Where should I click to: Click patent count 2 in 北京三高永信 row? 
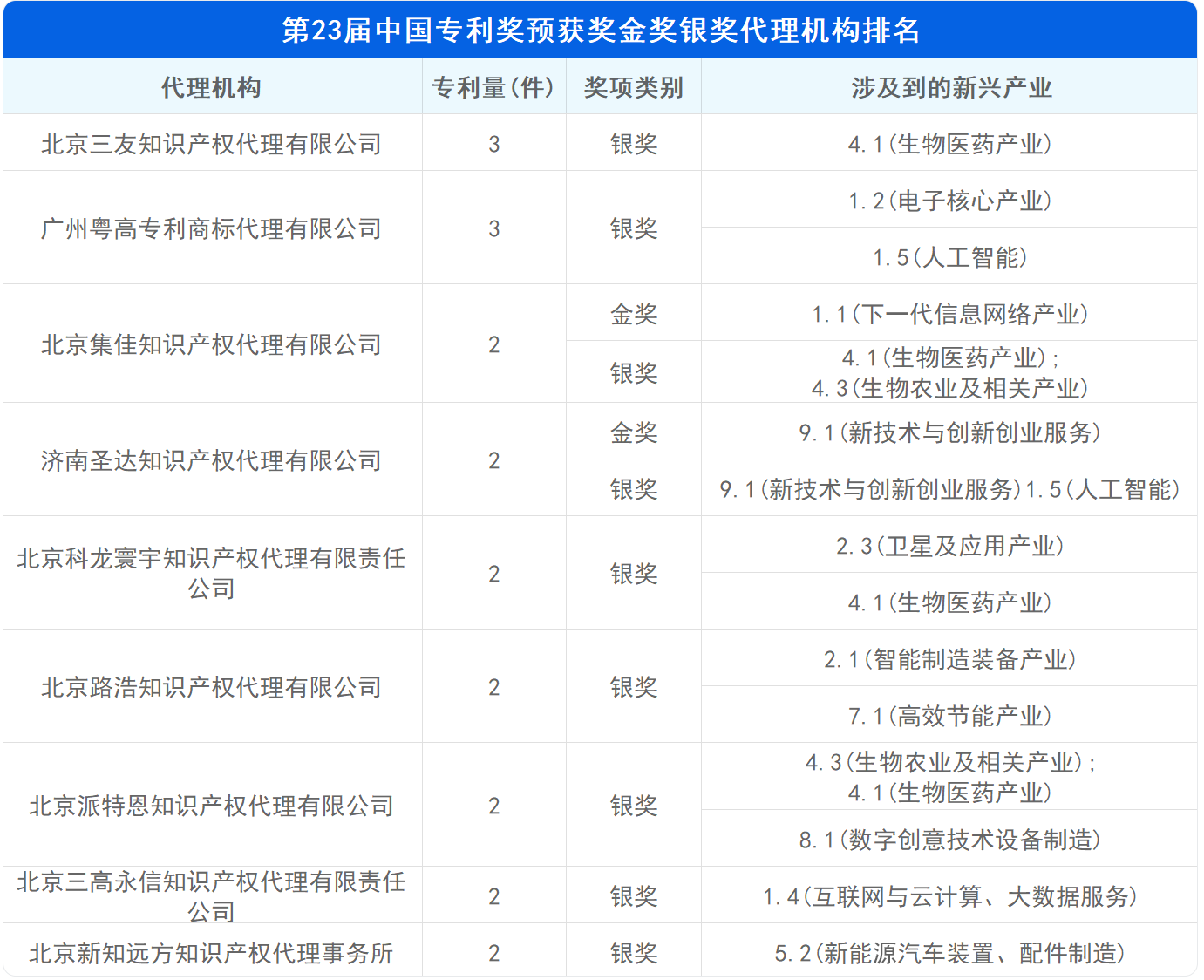click(494, 895)
